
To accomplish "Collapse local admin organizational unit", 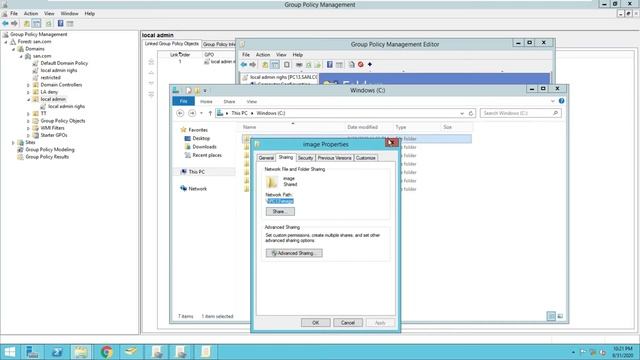I will [x=28, y=99].
